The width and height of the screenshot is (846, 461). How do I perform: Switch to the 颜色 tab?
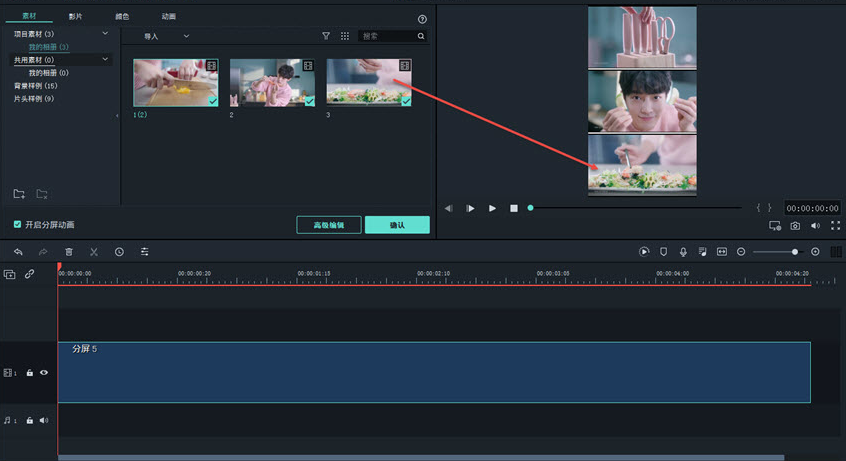[122, 17]
